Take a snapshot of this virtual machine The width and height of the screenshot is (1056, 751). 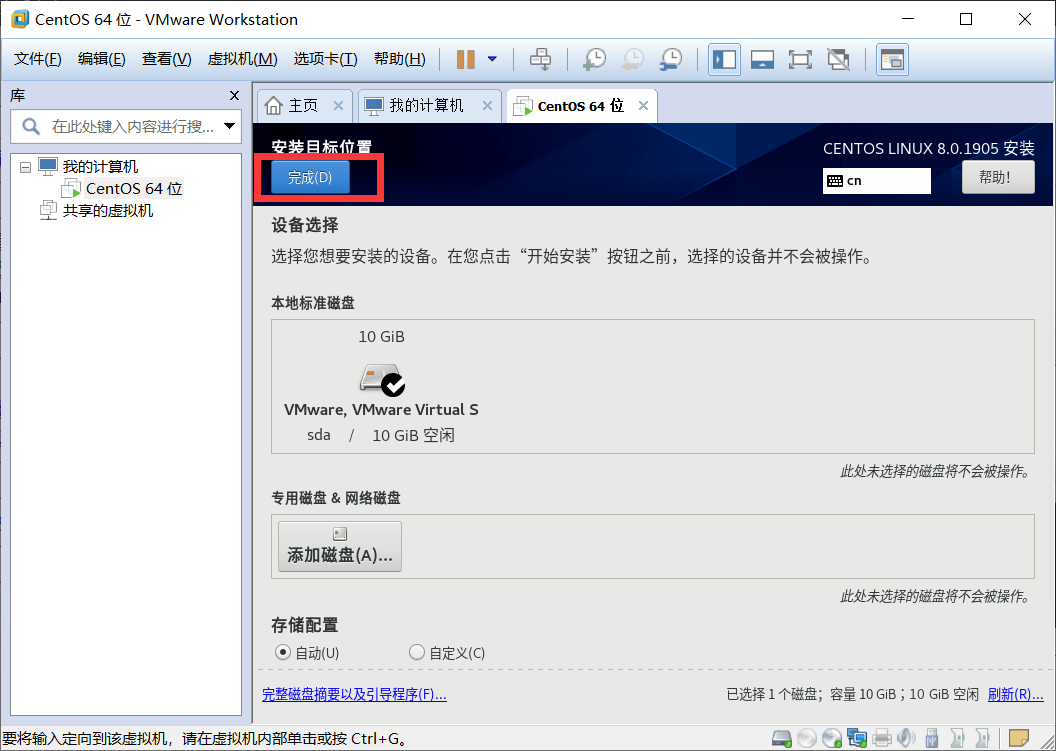pos(594,59)
